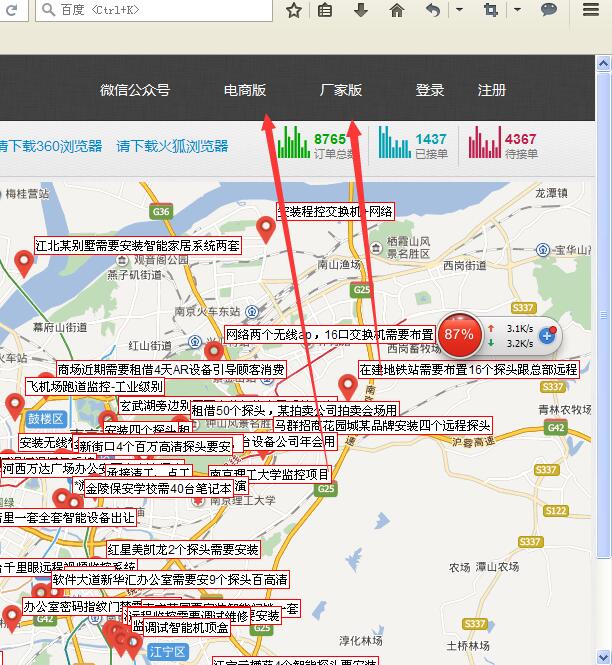
Task: Click the bookmark star icon
Action: pyautogui.click(x=293, y=10)
